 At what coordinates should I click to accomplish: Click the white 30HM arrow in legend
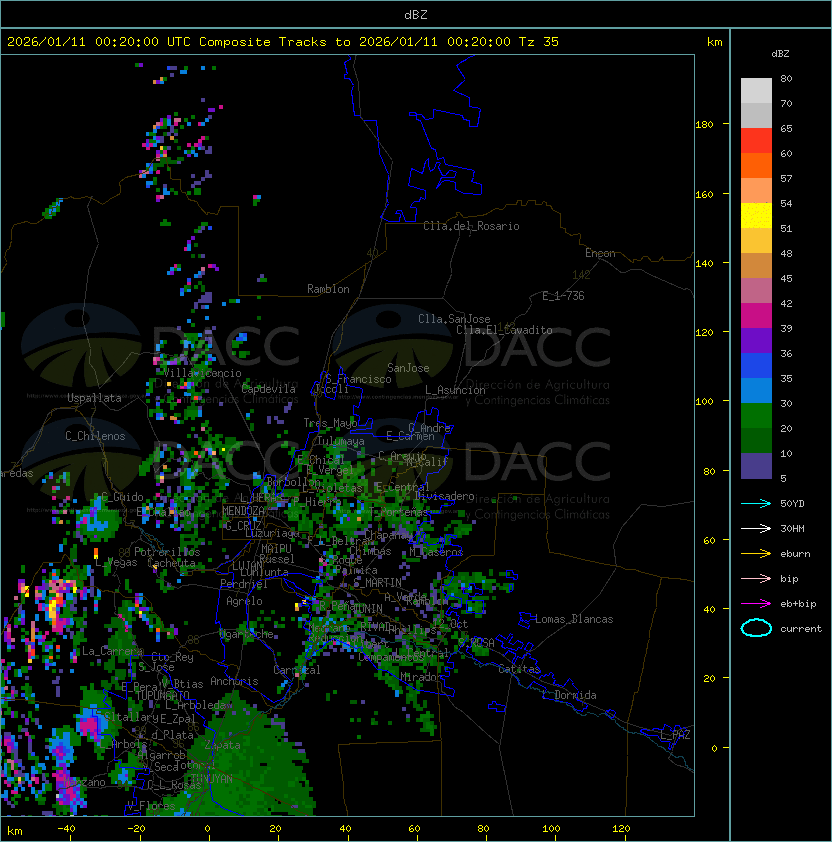[x=756, y=528]
